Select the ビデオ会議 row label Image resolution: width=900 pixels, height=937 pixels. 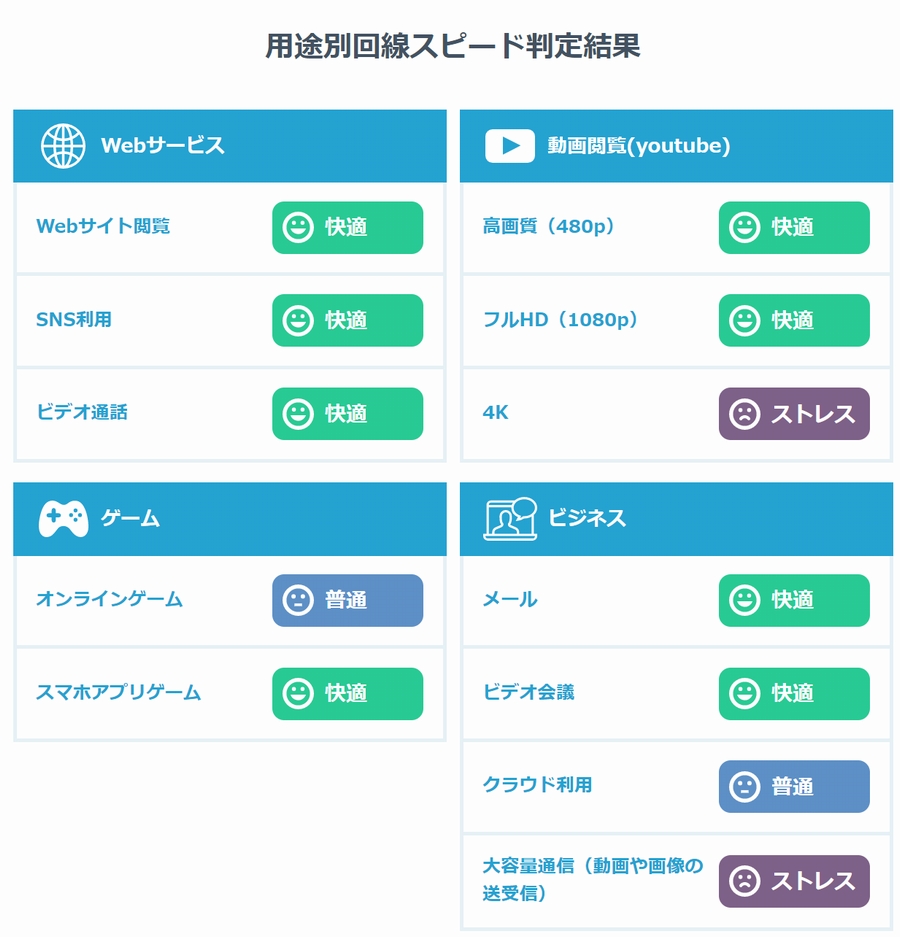pyautogui.click(x=528, y=693)
